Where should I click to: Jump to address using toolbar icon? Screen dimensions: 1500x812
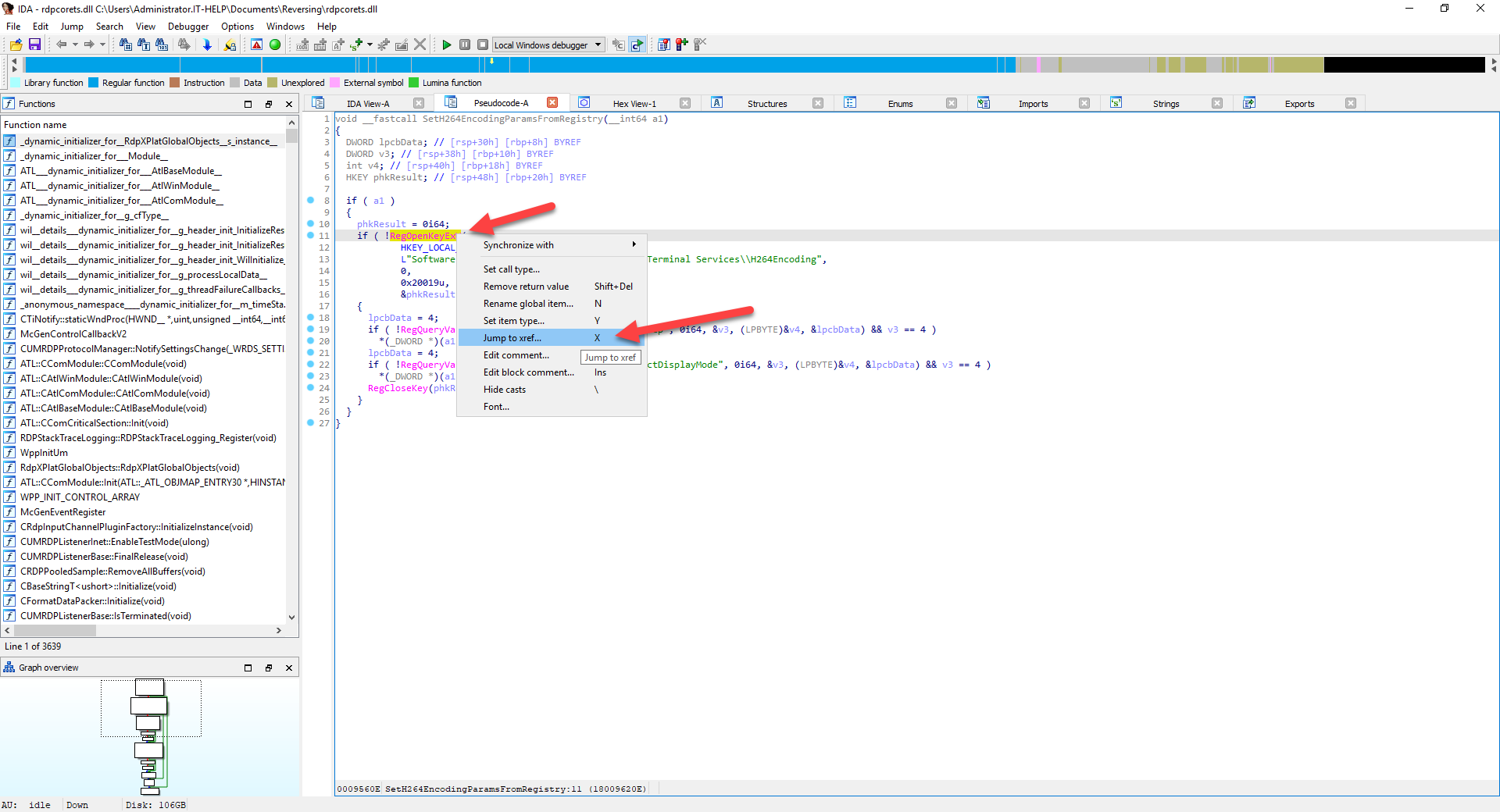click(206, 45)
